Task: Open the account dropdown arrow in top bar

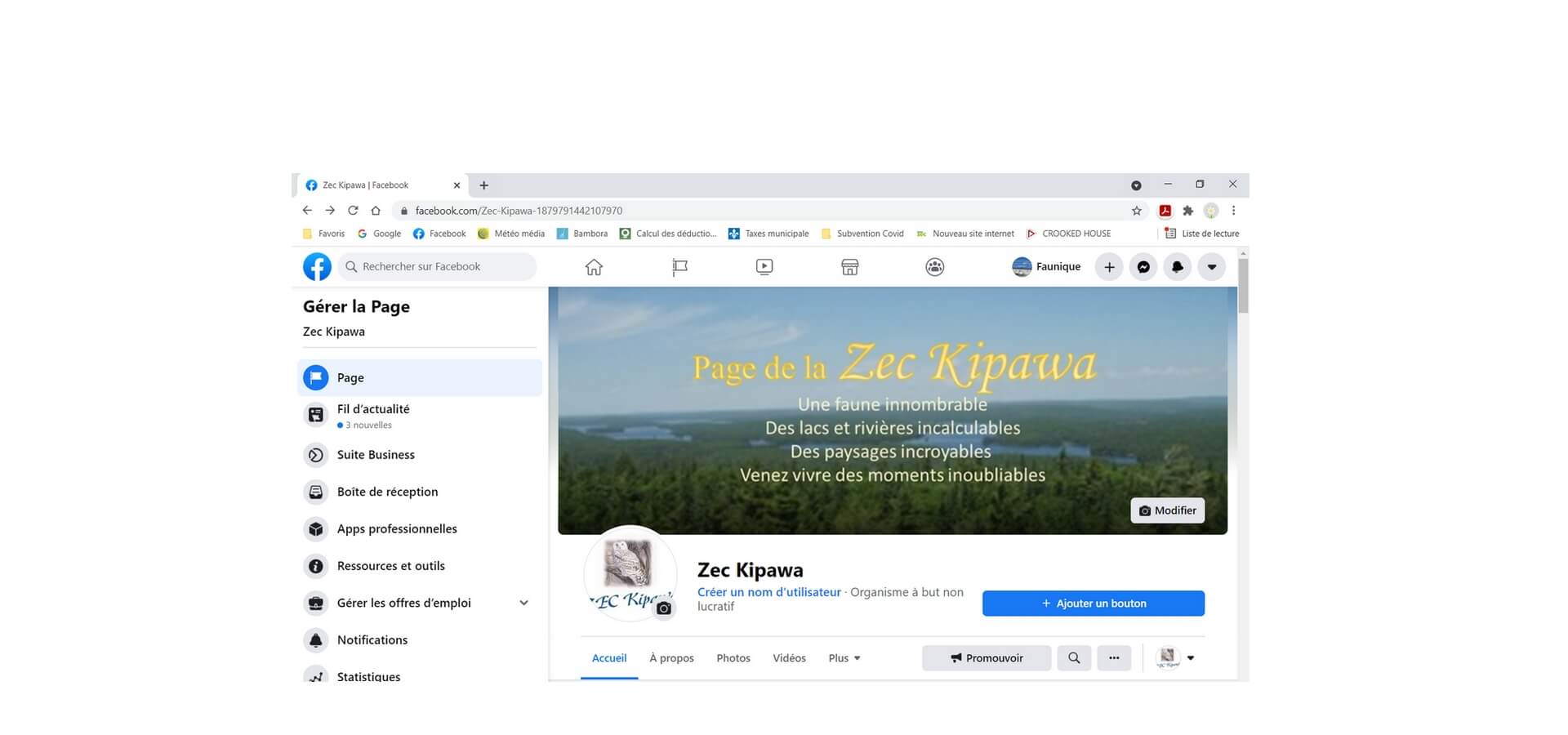Action: (x=1212, y=267)
